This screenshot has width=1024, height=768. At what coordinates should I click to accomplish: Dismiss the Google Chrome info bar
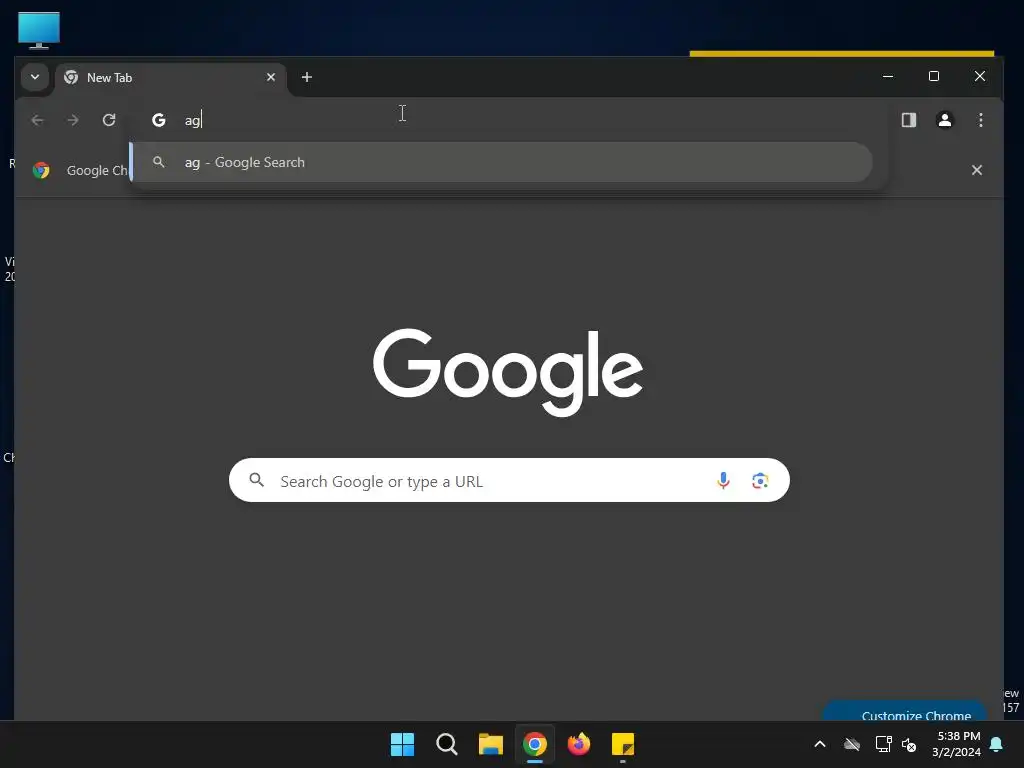pyautogui.click(x=976, y=170)
